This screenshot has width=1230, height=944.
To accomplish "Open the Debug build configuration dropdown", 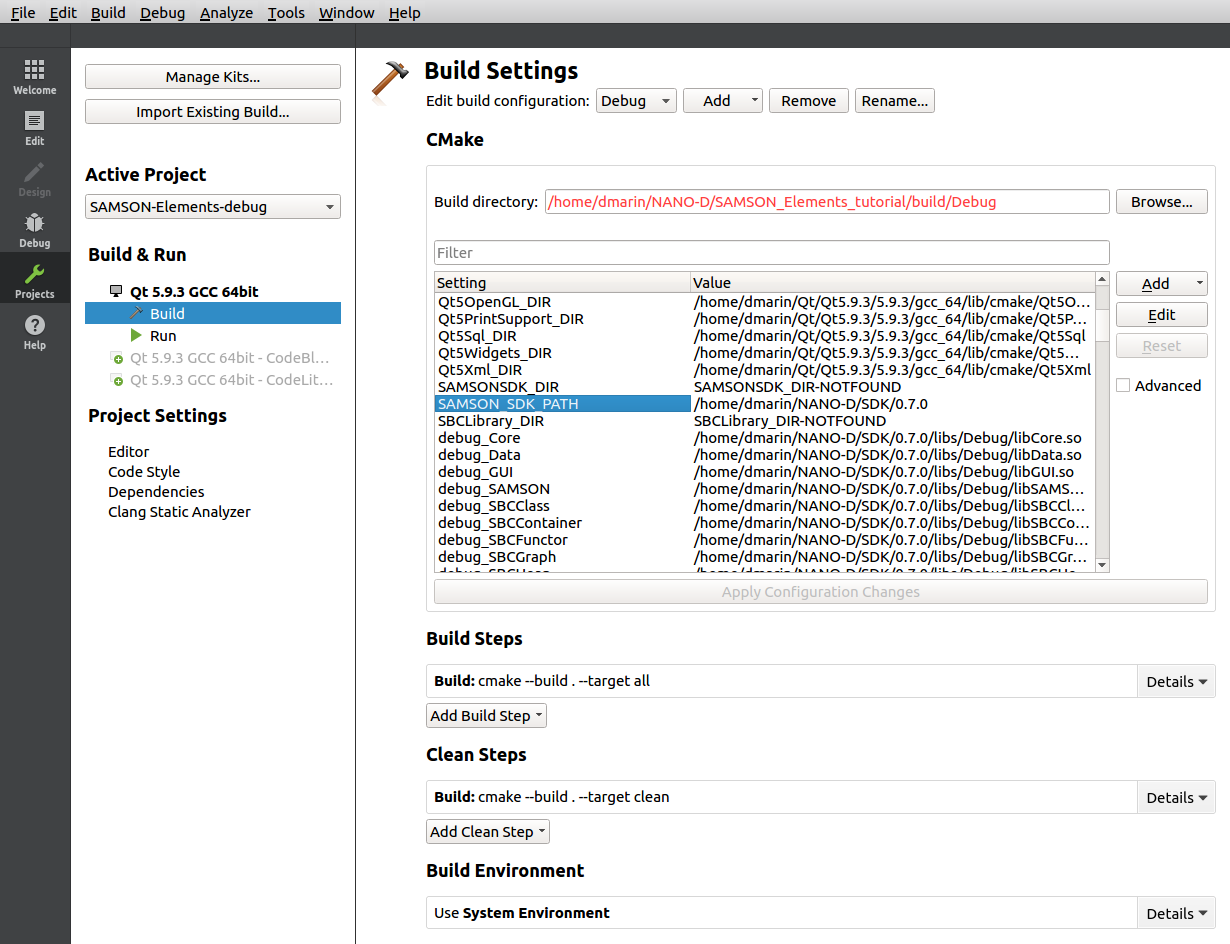I will [636, 100].
